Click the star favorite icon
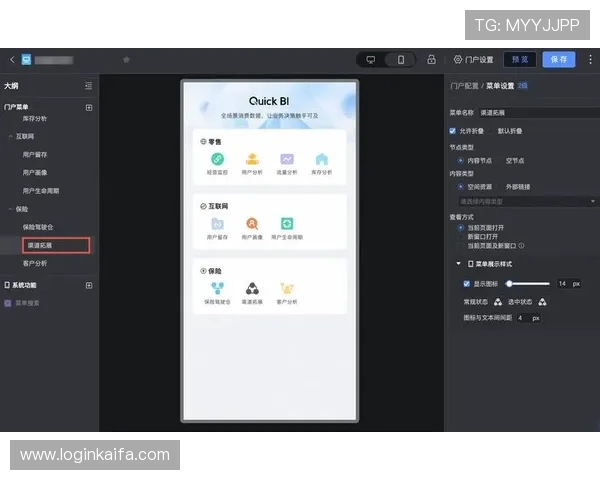600x480 pixels. point(126,60)
